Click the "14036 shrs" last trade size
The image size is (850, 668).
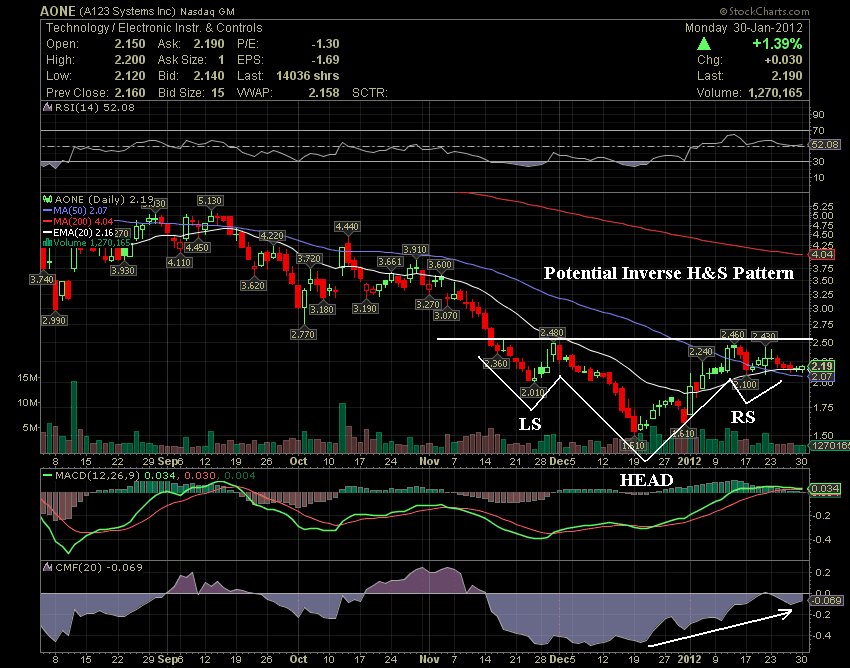coord(307,76)
